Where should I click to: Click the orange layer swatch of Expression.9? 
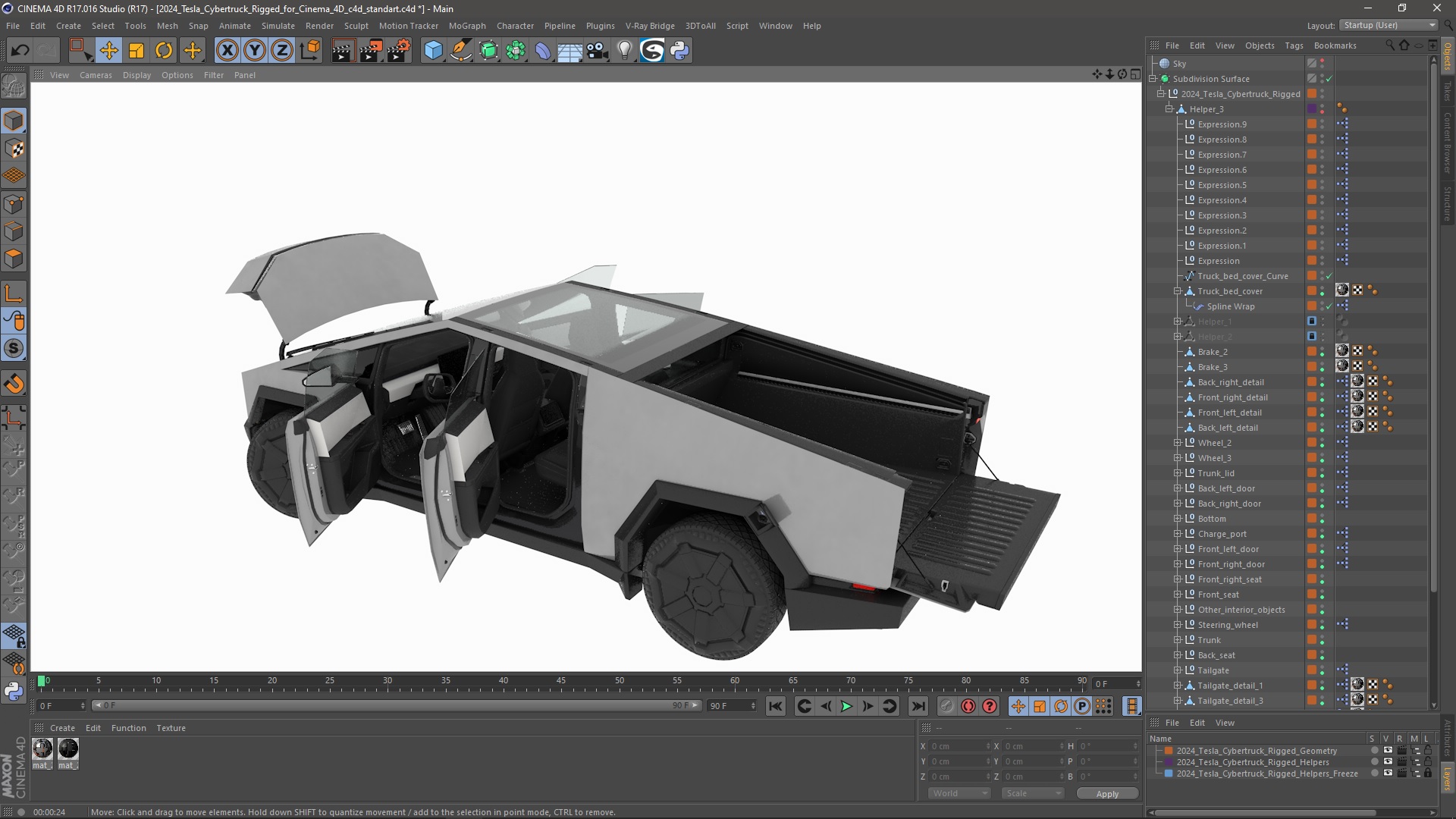[x=1312, y=124]
